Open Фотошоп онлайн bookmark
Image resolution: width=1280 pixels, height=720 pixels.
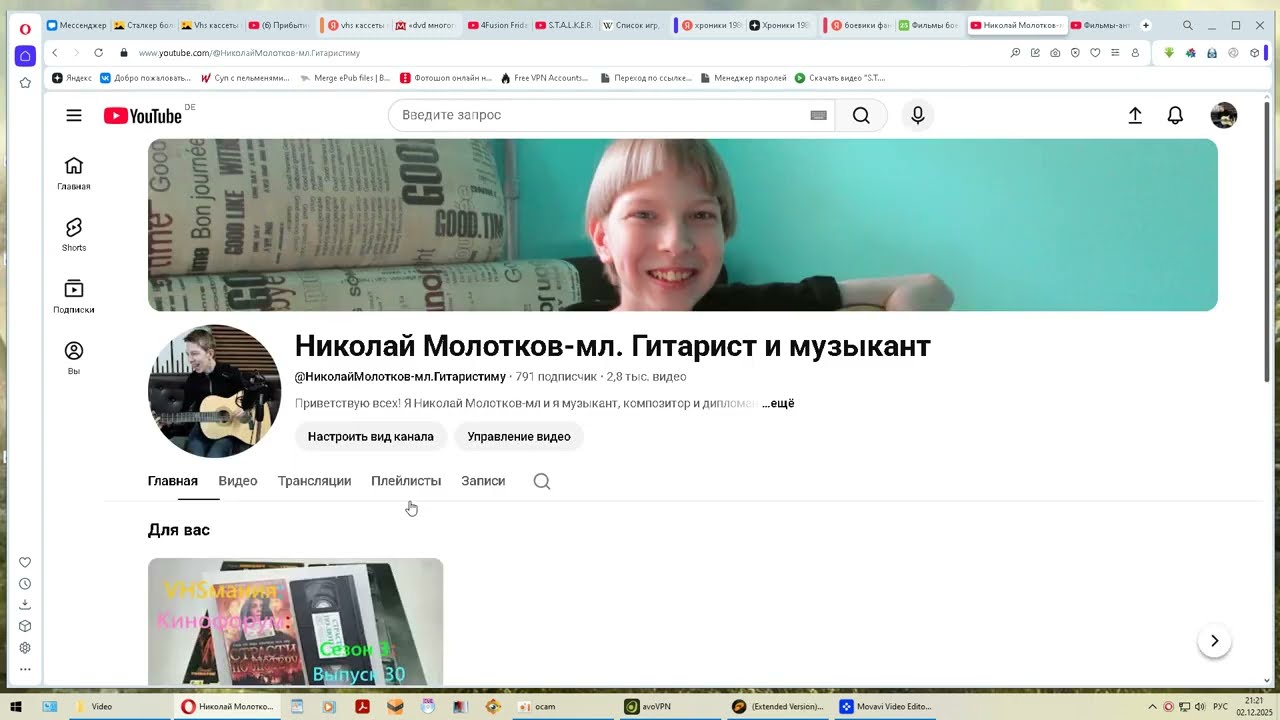click(x=446, y=77)
